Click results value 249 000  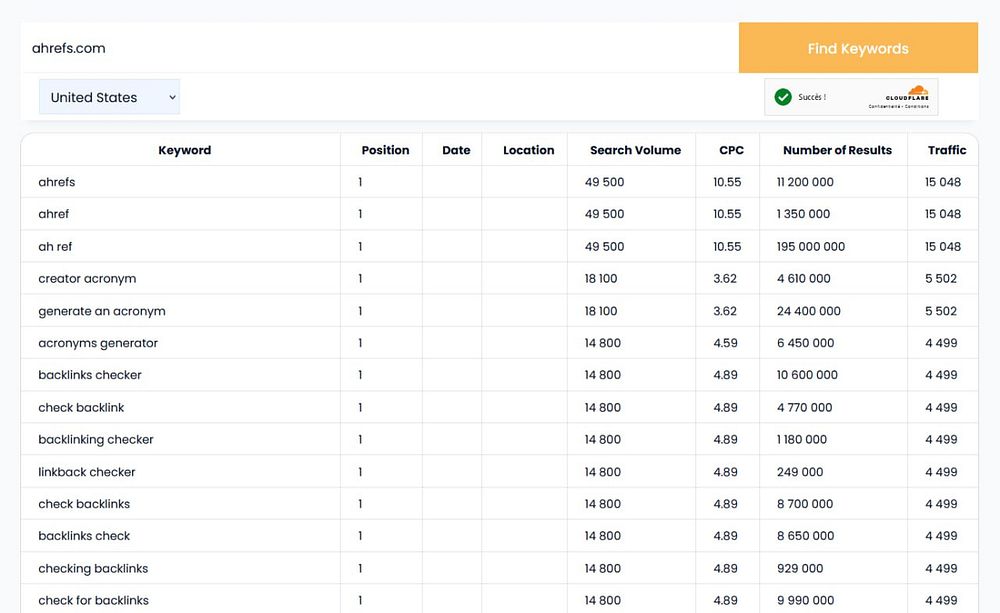(800, 471)
